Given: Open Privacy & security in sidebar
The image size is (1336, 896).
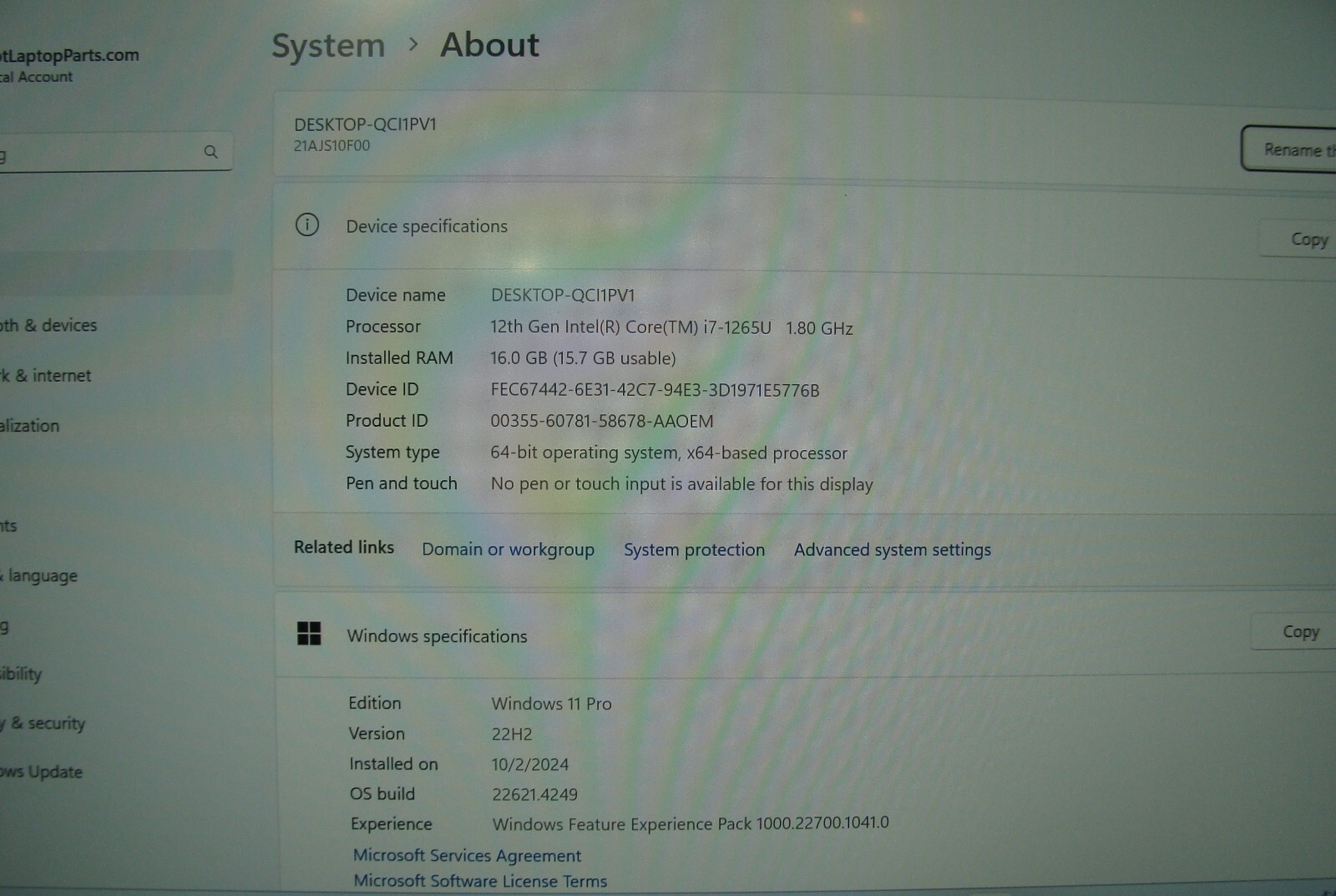Looking at the screenshot, I should coord(43,723).
